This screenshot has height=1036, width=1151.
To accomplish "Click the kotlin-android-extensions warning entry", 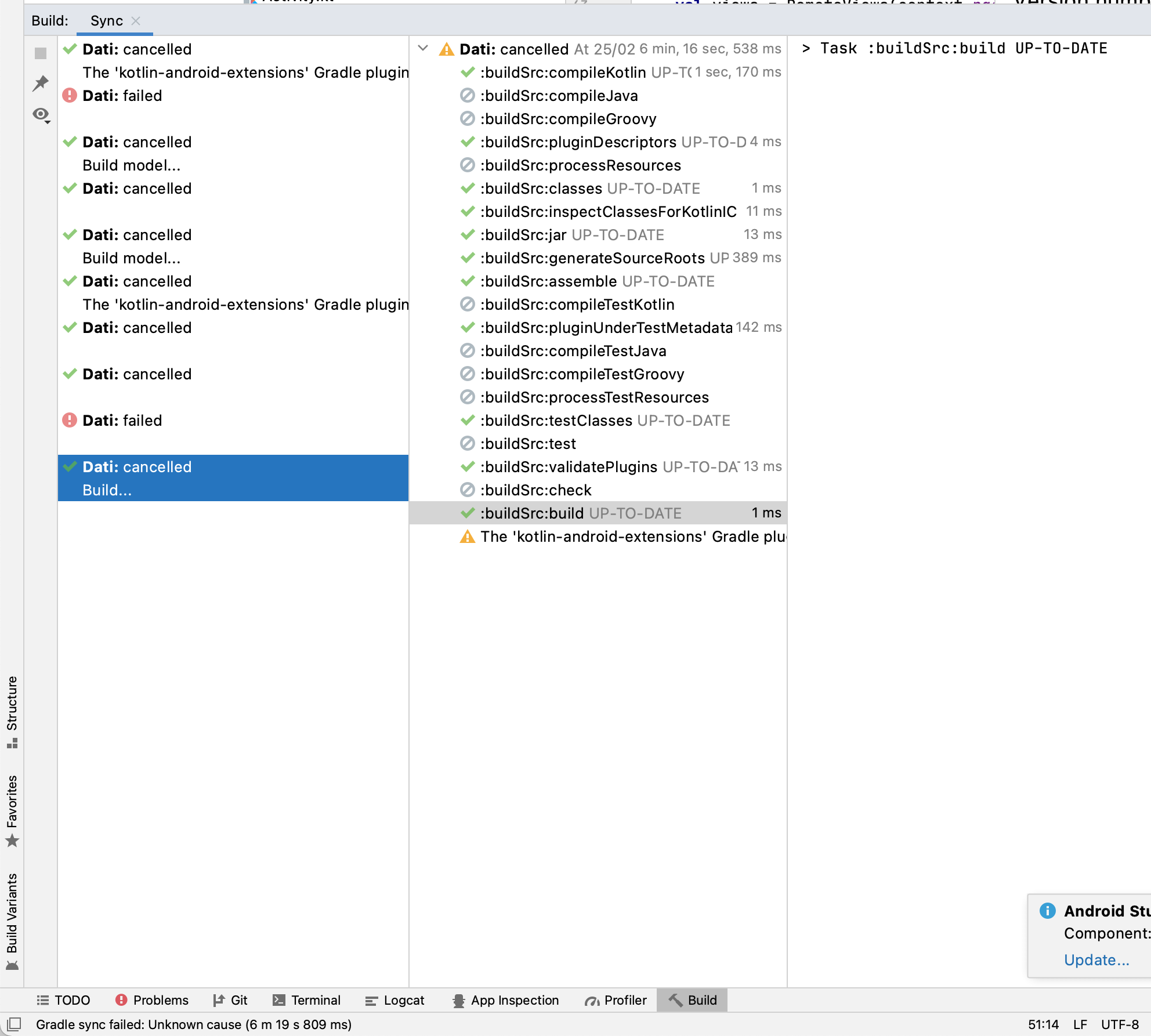I will (x=632, y=537).
